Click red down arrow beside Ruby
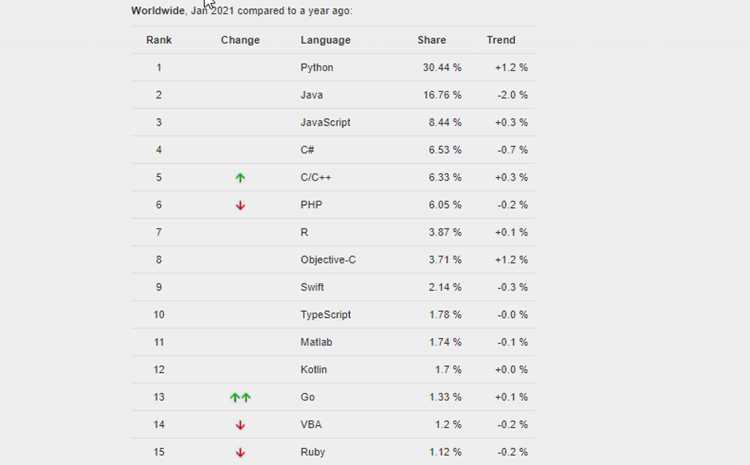750x465 pixels. (240, 452)
